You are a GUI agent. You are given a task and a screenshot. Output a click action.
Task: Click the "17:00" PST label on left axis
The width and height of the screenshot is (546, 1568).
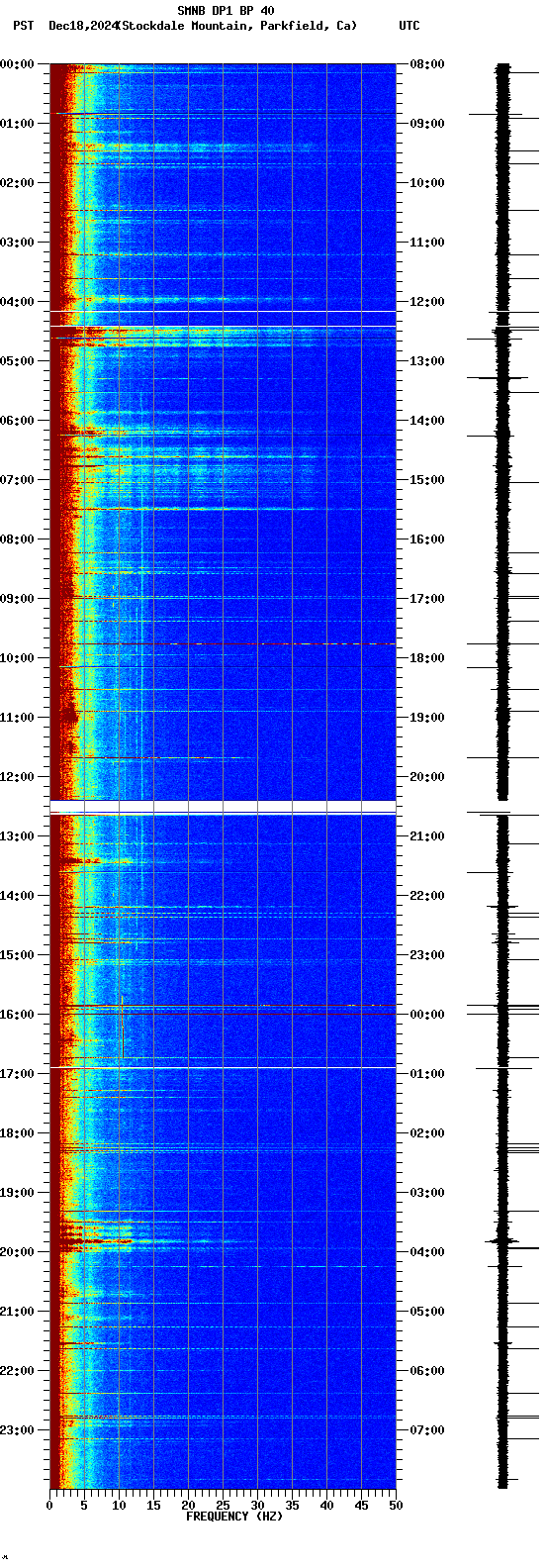click(x=16, y=1074)
